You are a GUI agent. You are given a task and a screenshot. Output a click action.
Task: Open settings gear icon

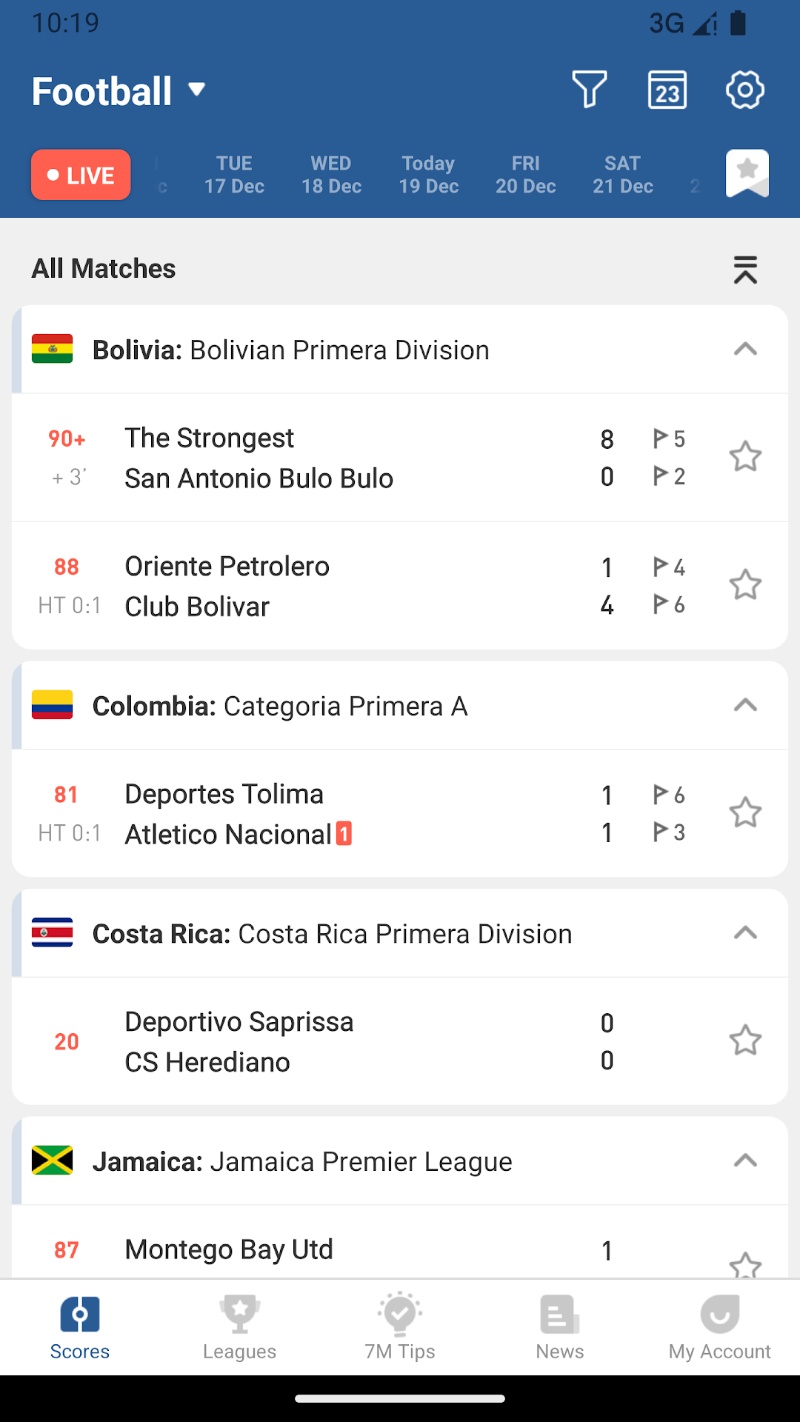(x=745, y=90)
